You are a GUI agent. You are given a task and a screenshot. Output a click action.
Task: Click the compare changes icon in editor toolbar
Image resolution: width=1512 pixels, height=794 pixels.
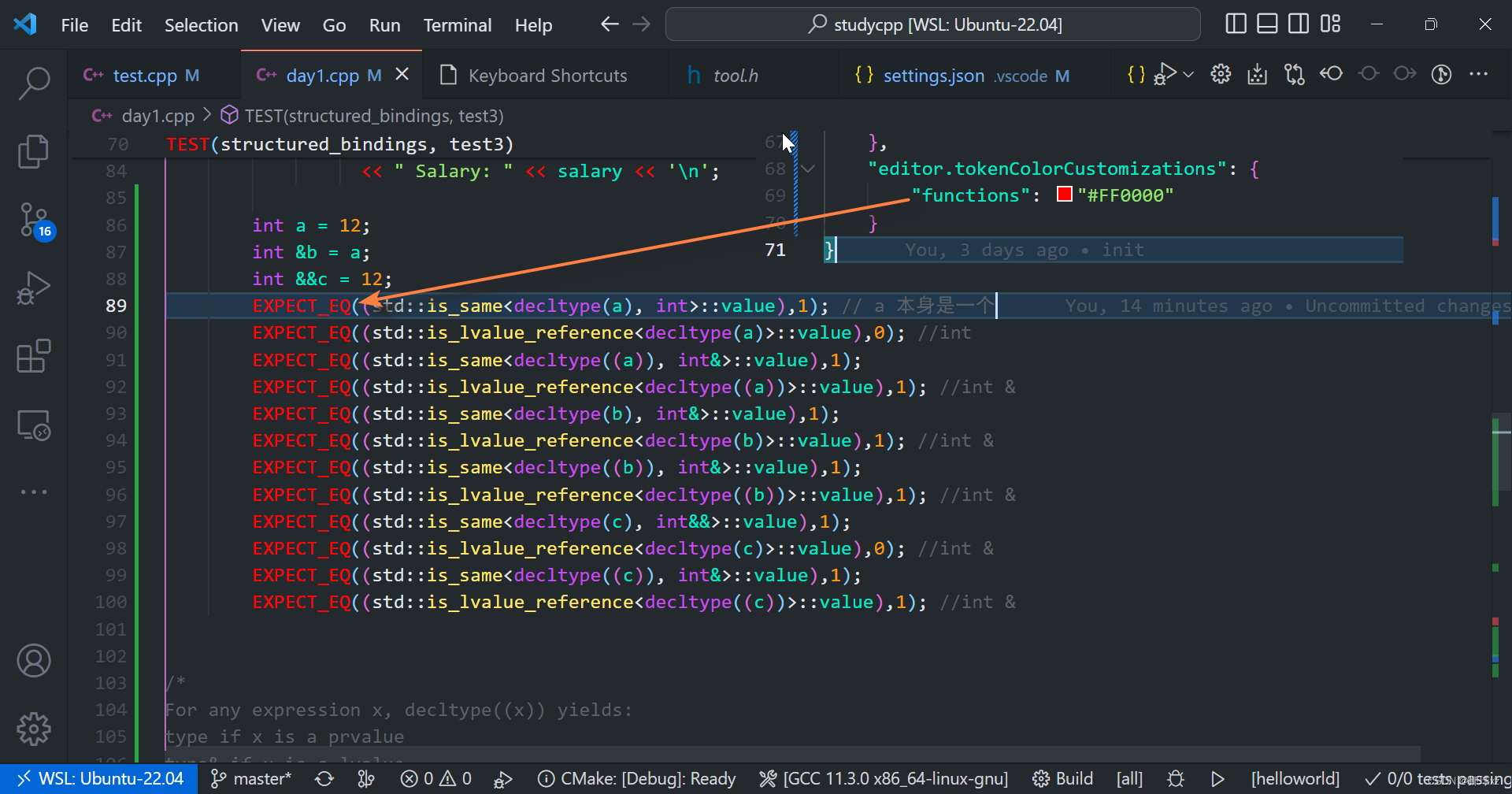pos(1295,75)
